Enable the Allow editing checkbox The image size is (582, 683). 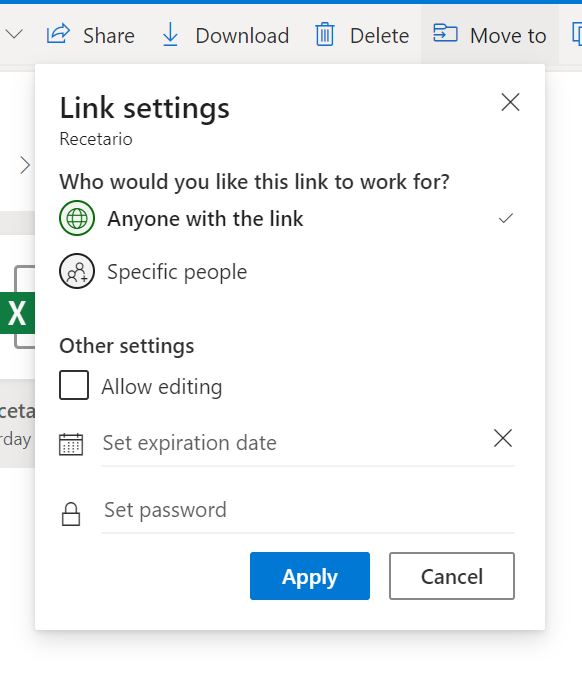point(74,385)
